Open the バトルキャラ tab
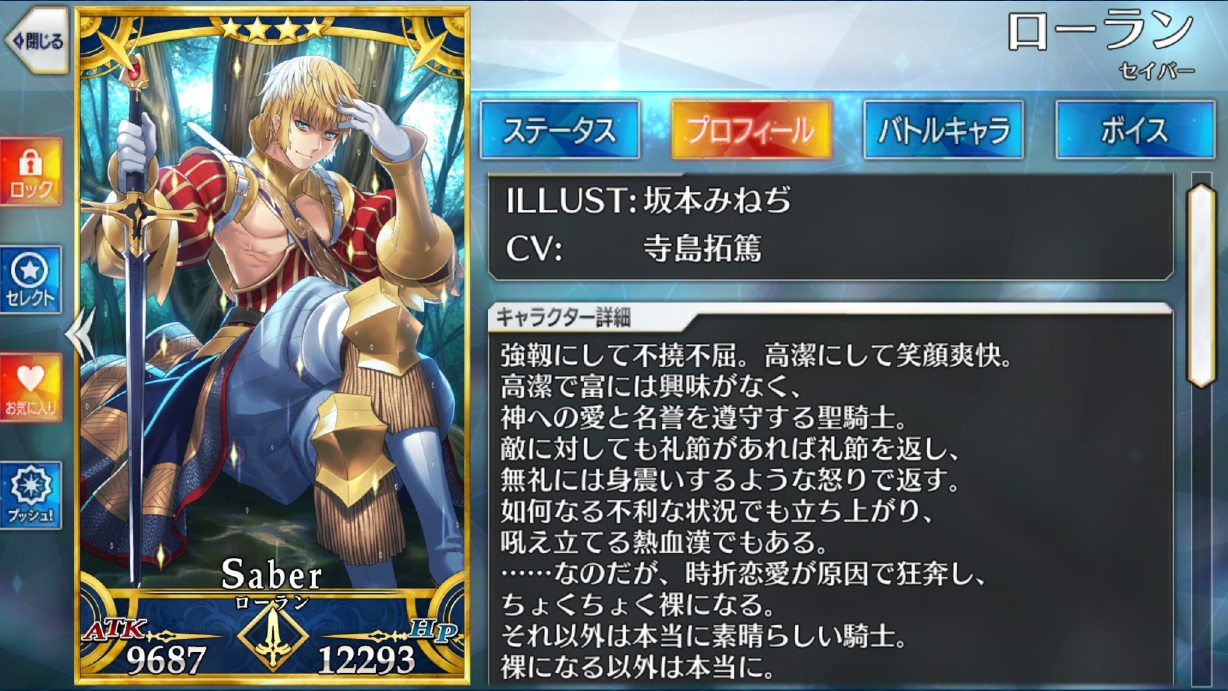This screenshot has height=691, width=1228. (x=944, y=130)
